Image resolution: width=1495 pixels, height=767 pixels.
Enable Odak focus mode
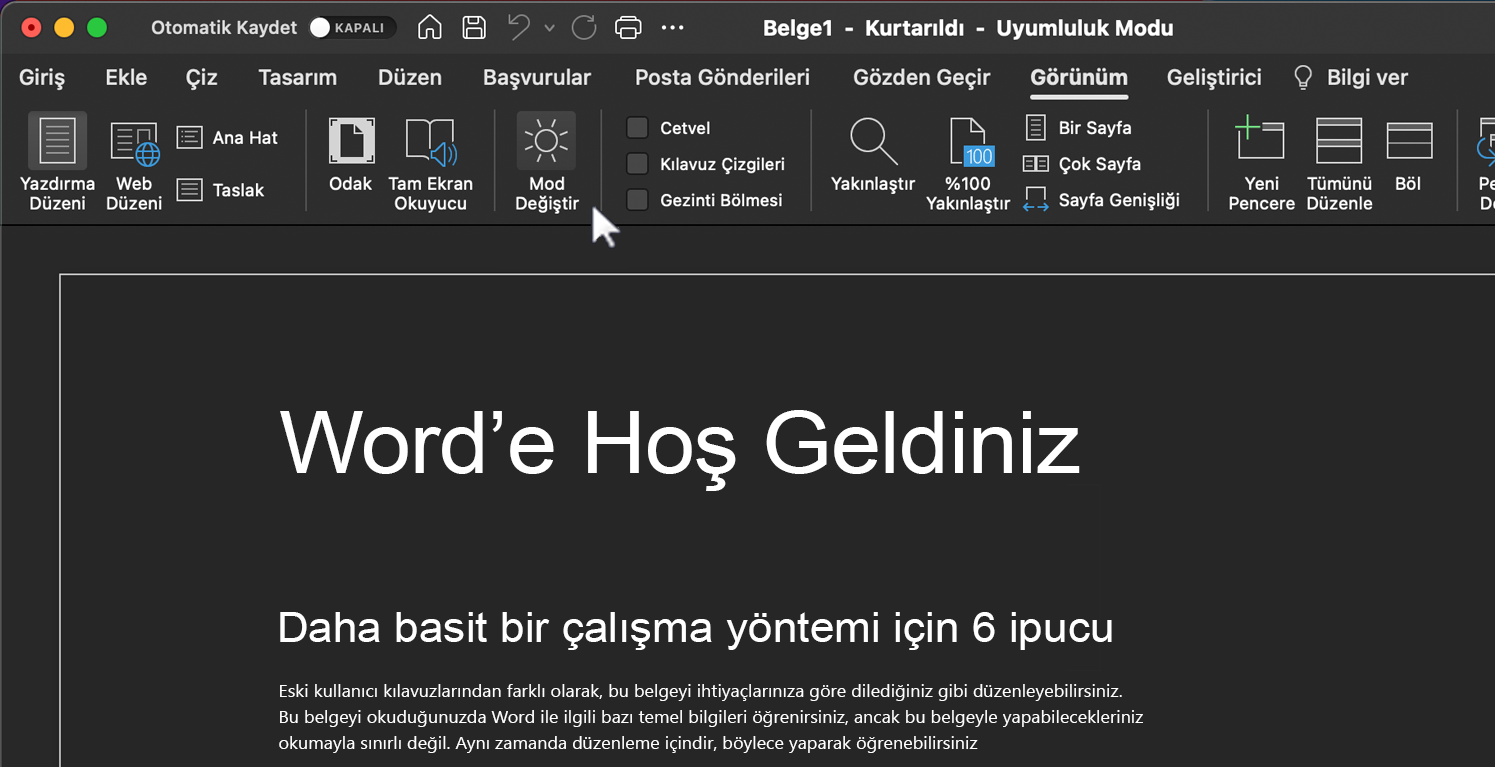pyautogui.click(x=351, y=154)
